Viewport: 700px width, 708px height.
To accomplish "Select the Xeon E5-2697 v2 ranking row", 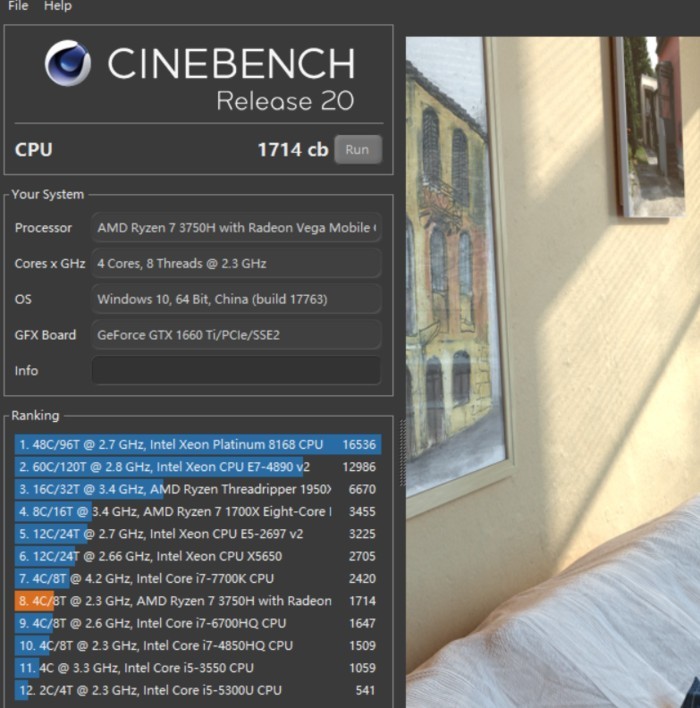I will click(x=198, y=534).
